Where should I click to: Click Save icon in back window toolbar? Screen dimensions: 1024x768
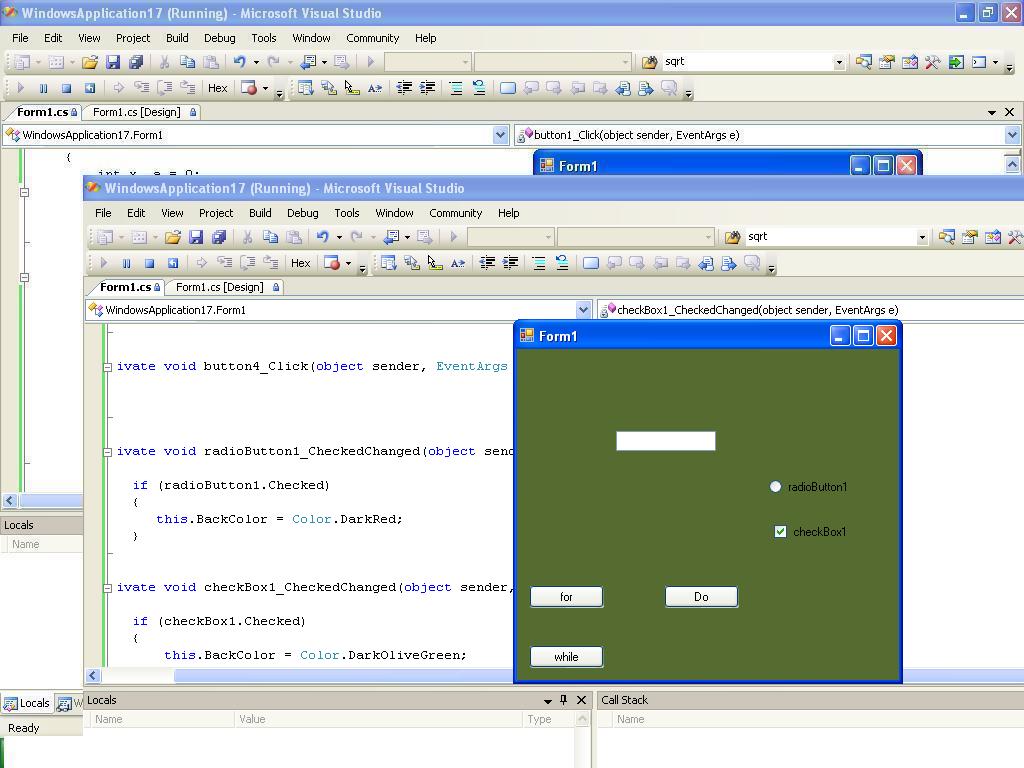[x=113, y=62]
